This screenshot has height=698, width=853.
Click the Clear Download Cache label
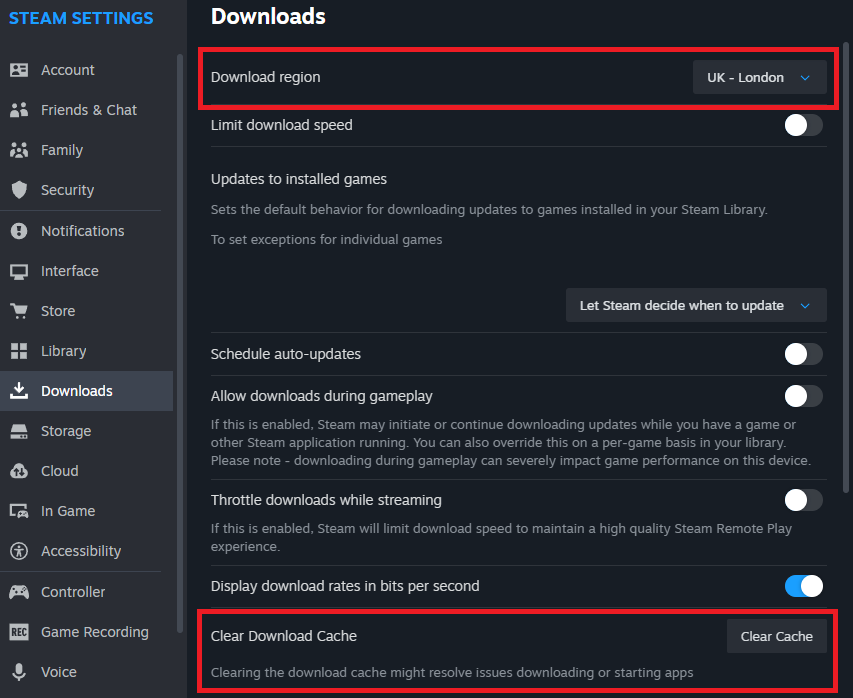pos(283,636)
